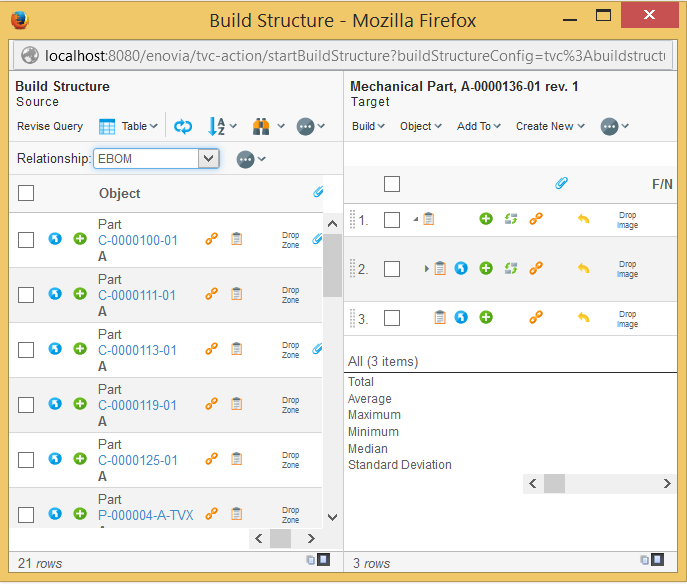Toggle the select-all checkbox in Source header

[x=26, y=193]
